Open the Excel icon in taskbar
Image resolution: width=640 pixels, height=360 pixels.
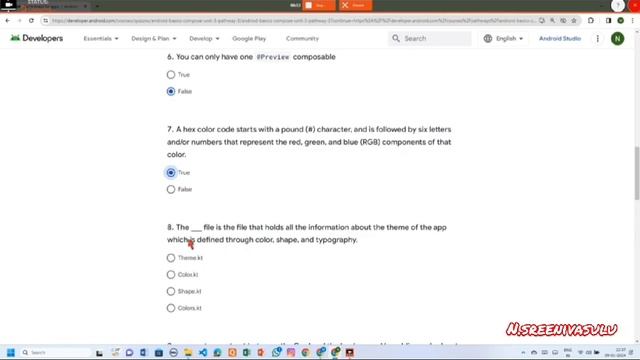click(247, 352)
